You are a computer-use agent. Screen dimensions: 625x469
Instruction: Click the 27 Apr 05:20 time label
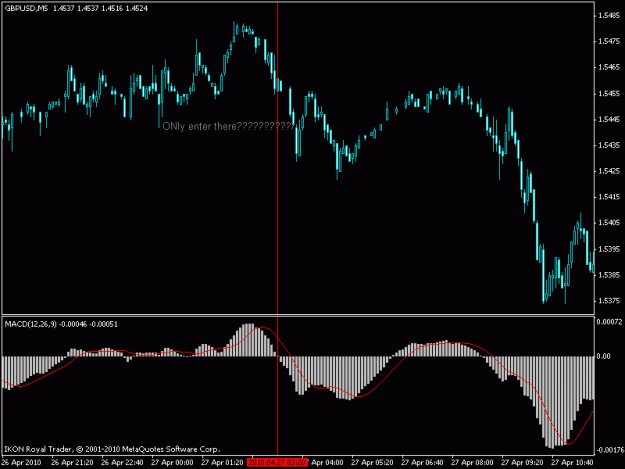click(x=372, y=463)
